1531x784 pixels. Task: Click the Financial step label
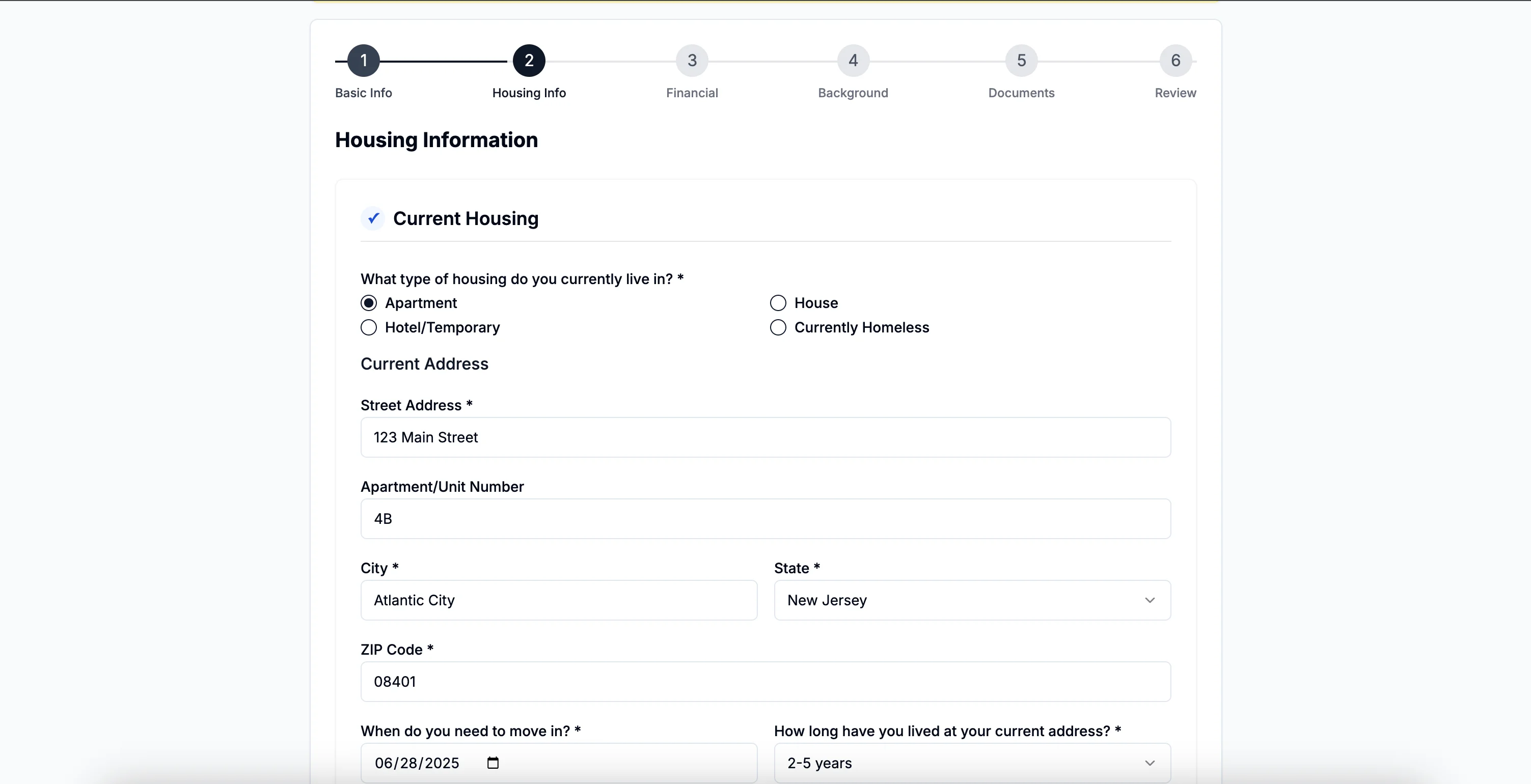[x=692, y=93]
